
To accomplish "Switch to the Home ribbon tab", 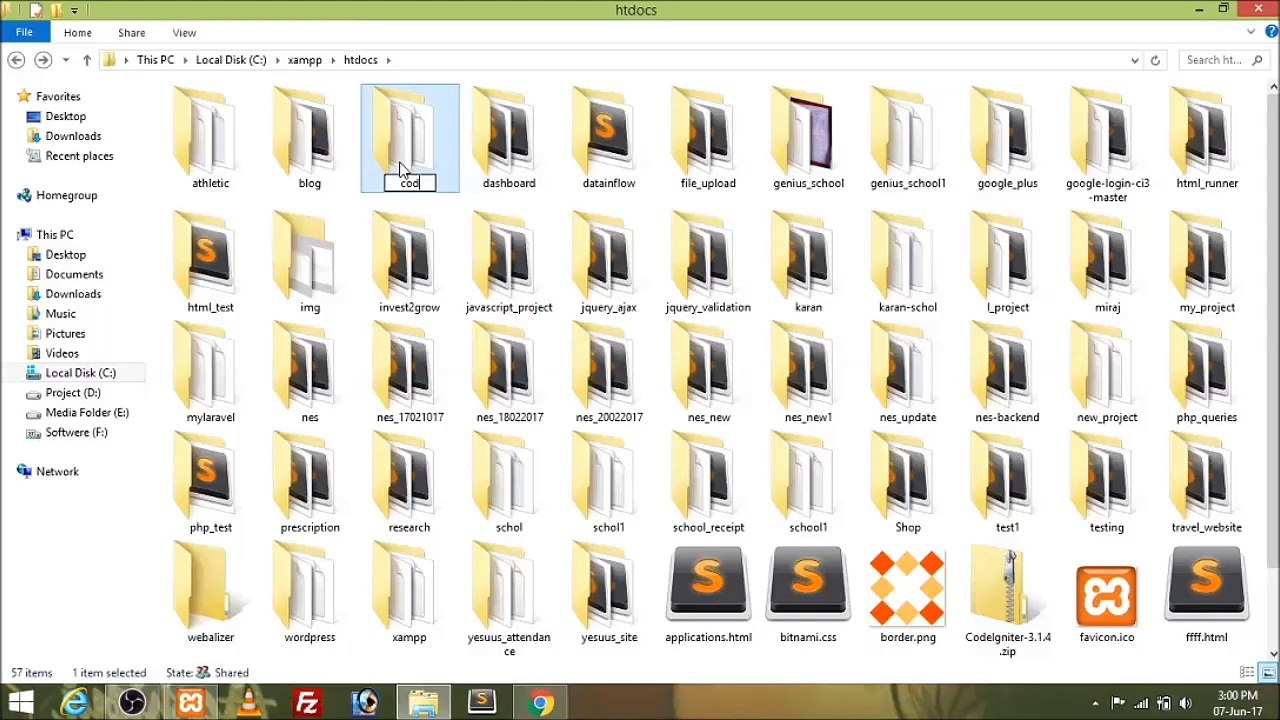I will pyautogui.click(x=77, y=33).
